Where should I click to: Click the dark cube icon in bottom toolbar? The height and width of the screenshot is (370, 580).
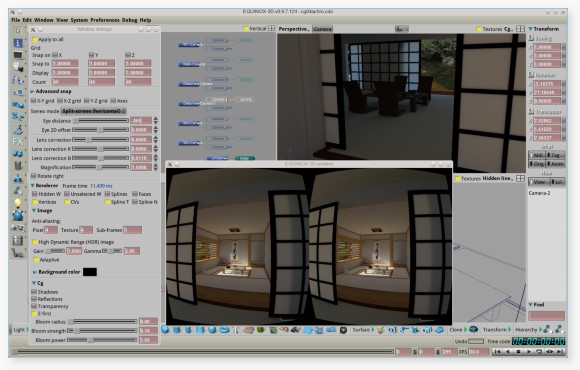343,330
